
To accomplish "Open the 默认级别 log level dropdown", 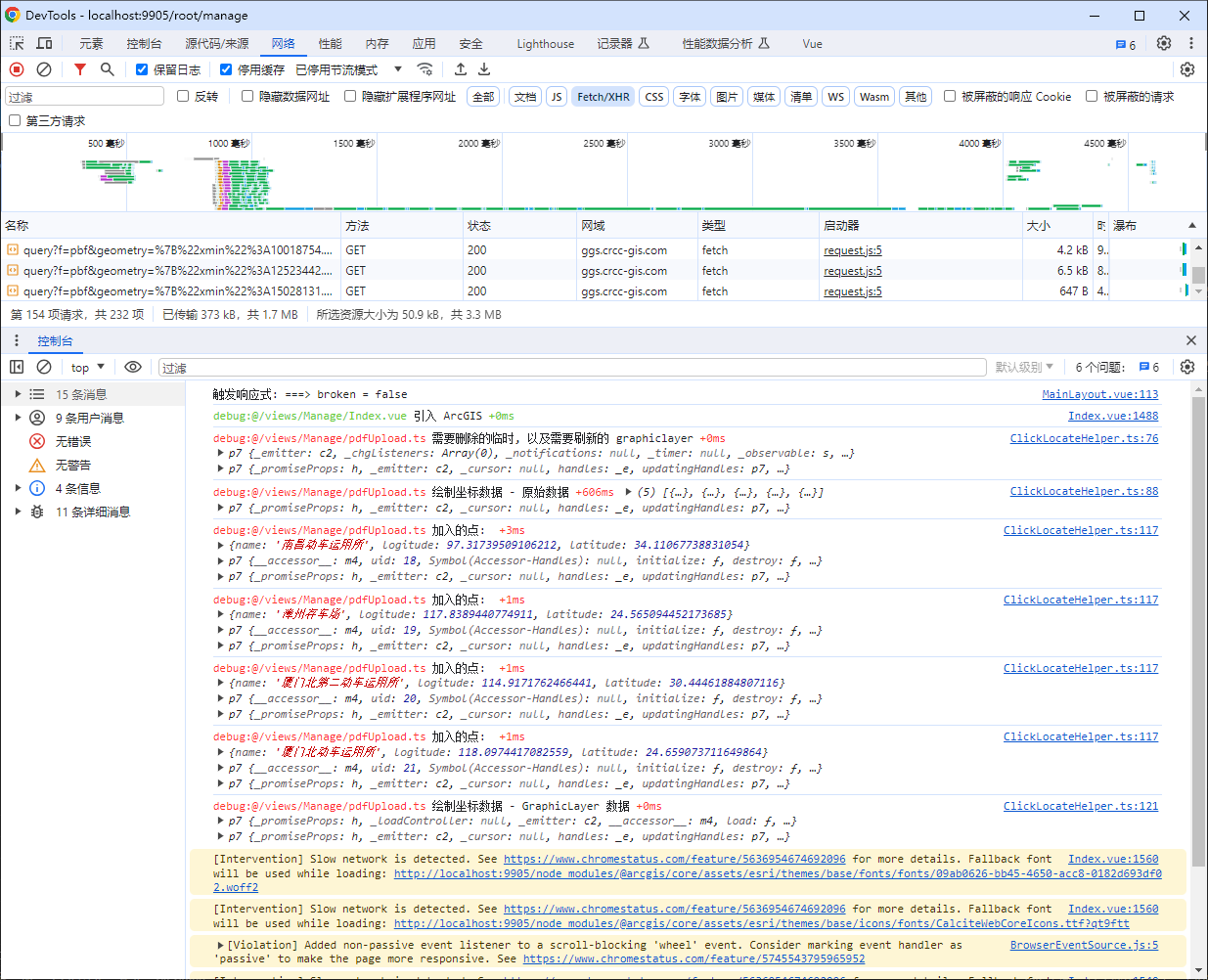I will (1024, 367).
